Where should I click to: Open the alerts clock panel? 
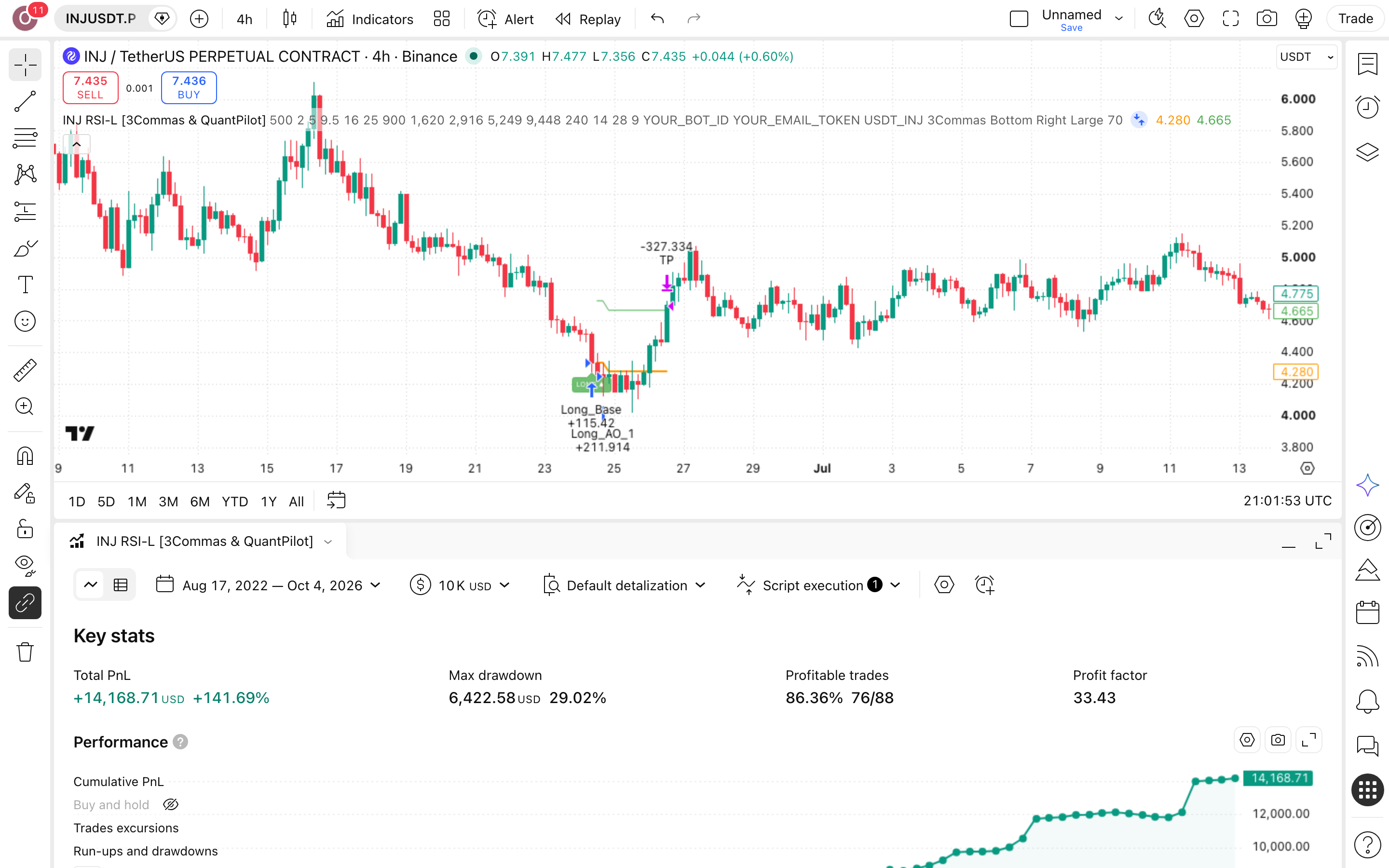(1367, 107)
